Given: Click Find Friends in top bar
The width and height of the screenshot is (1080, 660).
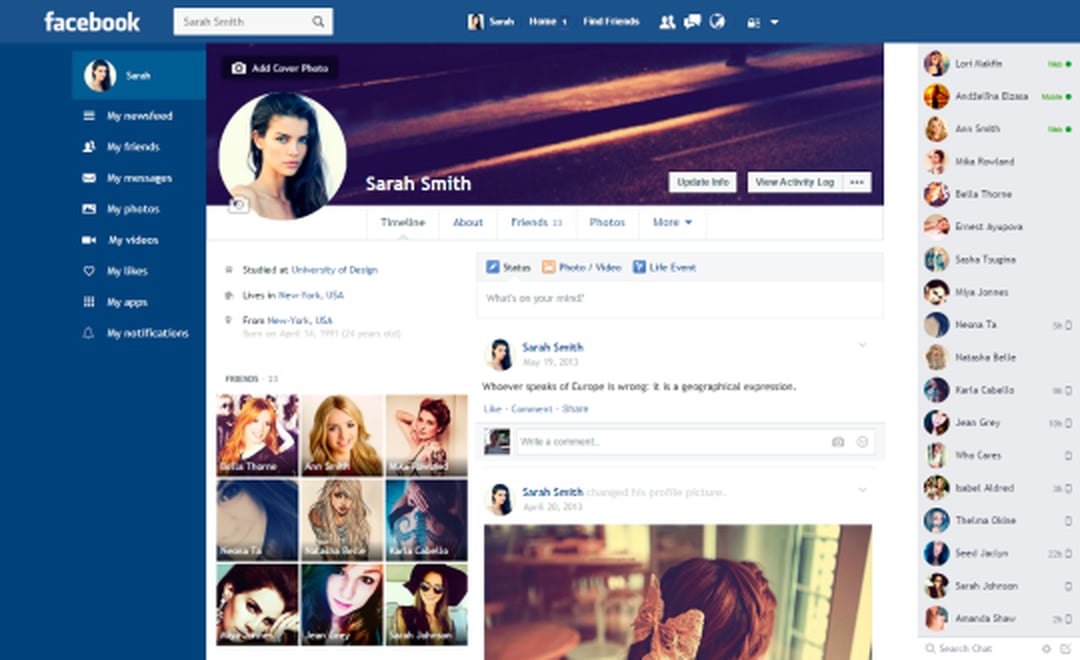Looking at the screenshot, I should click(x=611, y=22).
